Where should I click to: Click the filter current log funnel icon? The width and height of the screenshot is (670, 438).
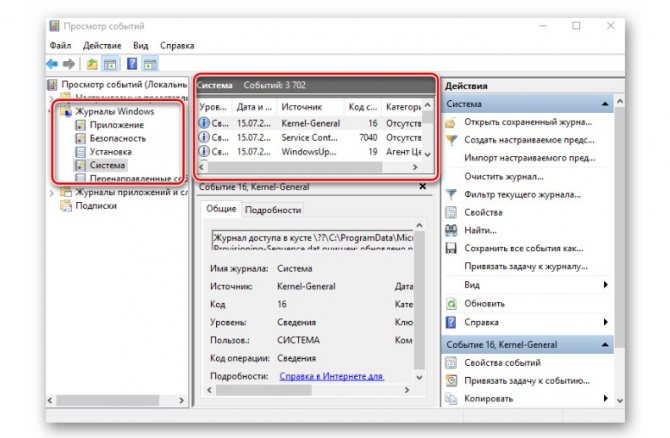coord(451,194)
